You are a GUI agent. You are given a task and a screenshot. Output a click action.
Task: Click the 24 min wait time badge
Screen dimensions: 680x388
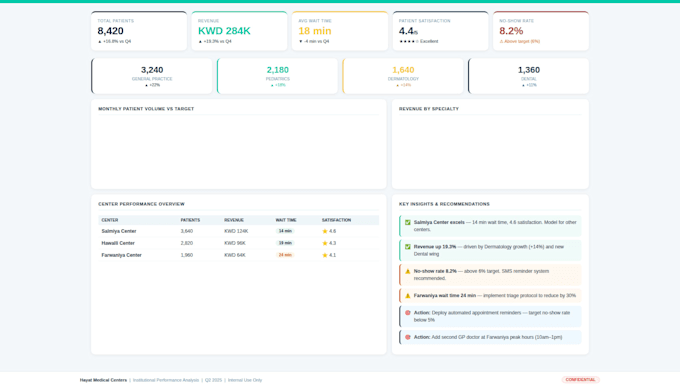click(x=285, y=255)
